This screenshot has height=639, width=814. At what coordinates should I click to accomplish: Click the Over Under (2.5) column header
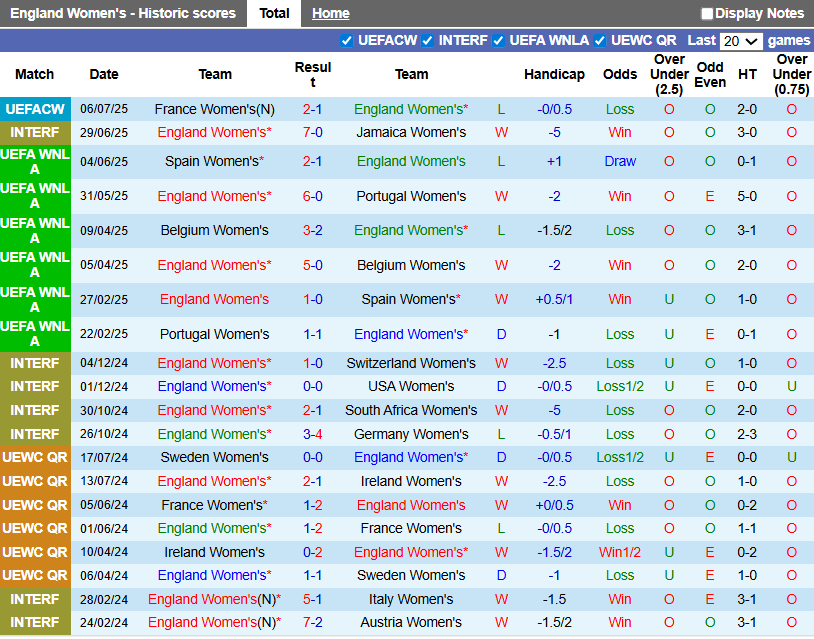pos(669,74)
